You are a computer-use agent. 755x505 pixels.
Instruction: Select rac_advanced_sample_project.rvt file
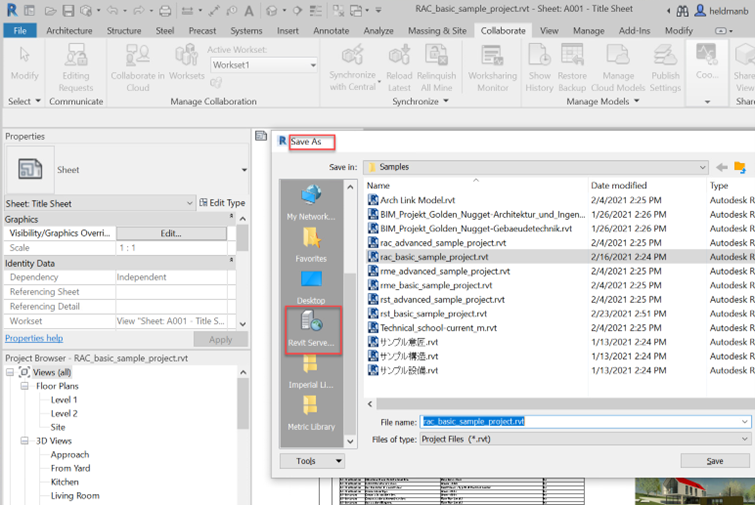[x=443, y=243]
